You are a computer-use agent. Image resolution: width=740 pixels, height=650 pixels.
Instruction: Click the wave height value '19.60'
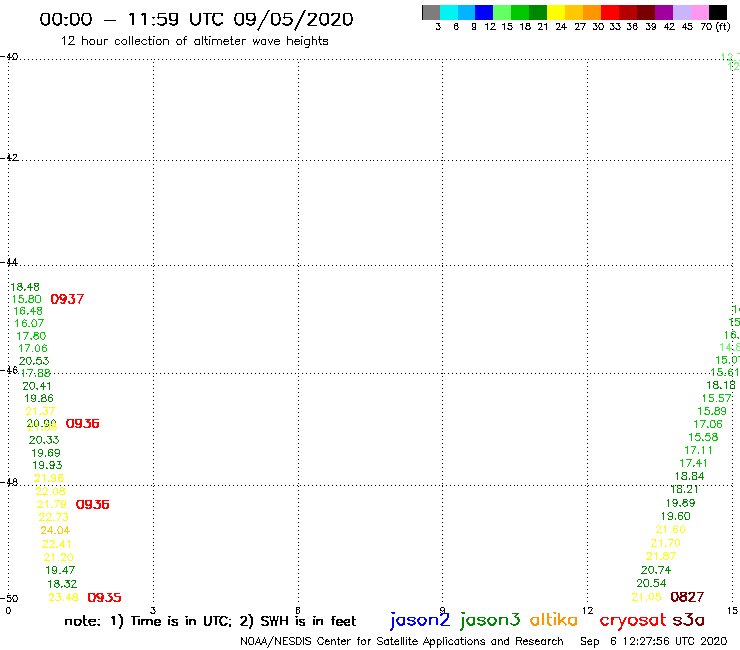[675, 516]
